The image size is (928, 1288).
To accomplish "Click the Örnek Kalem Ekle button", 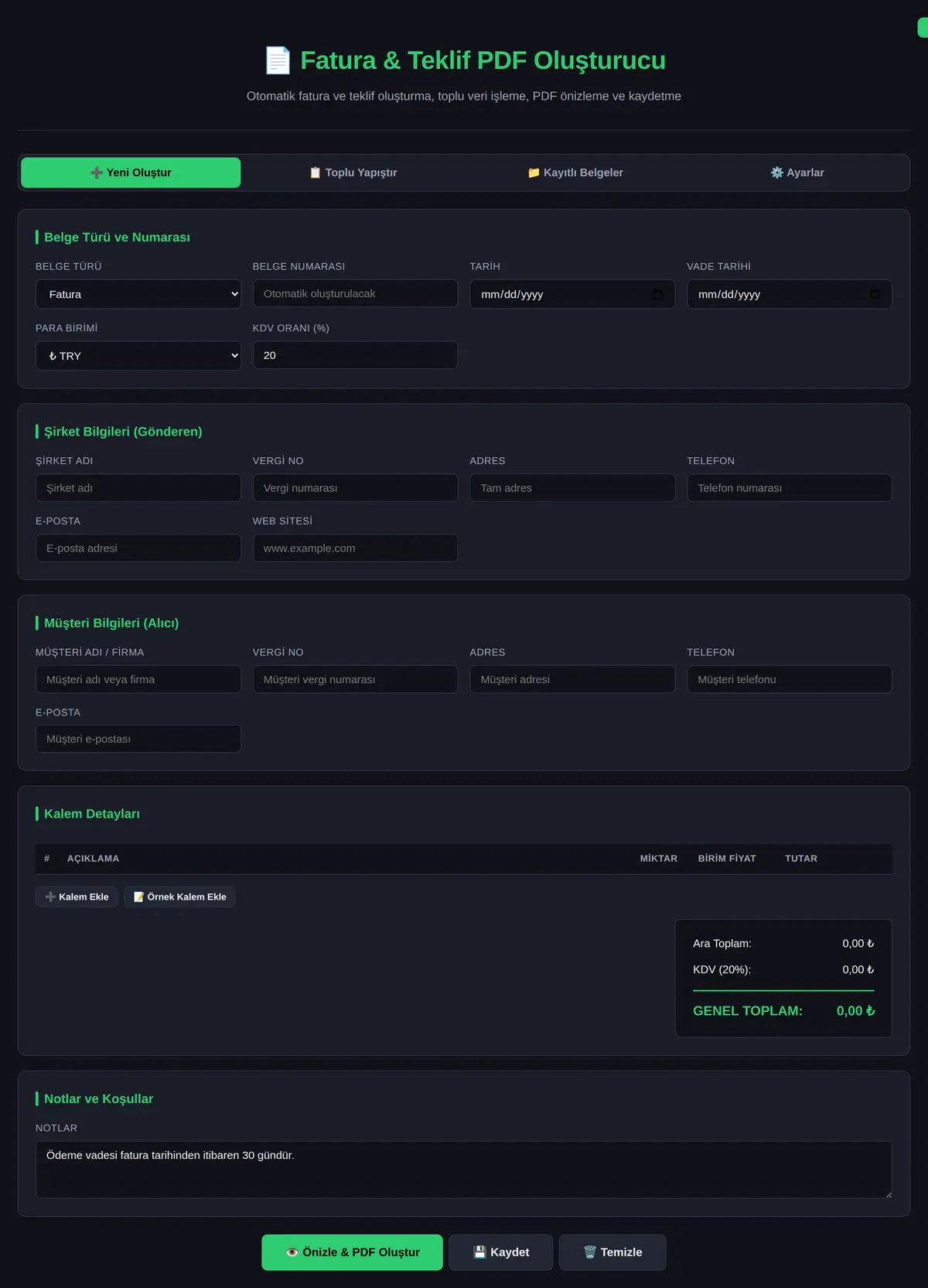I will (179, 897).
